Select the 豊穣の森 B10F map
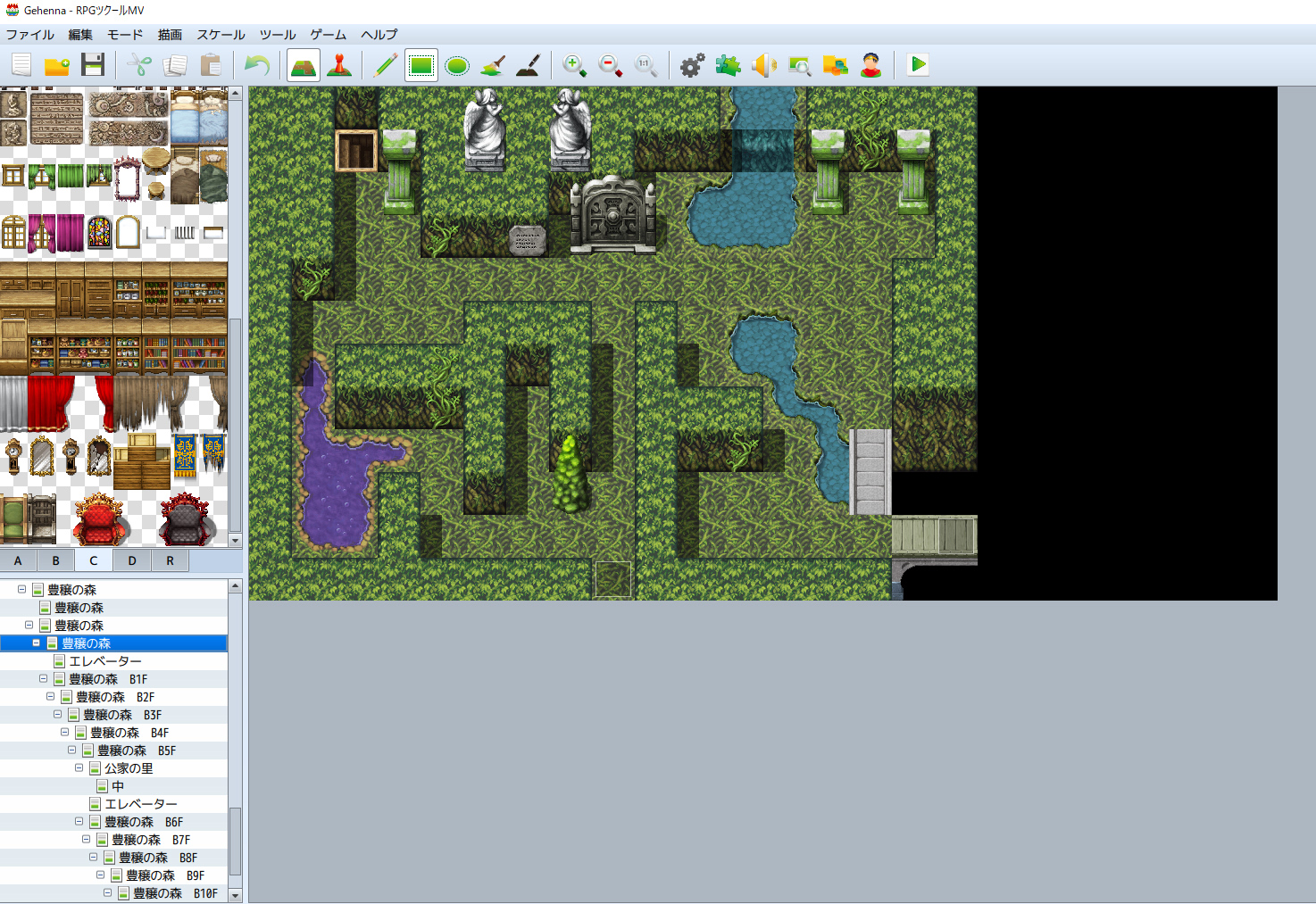This screenshot has width=1316, height=904. coord(175,893)
